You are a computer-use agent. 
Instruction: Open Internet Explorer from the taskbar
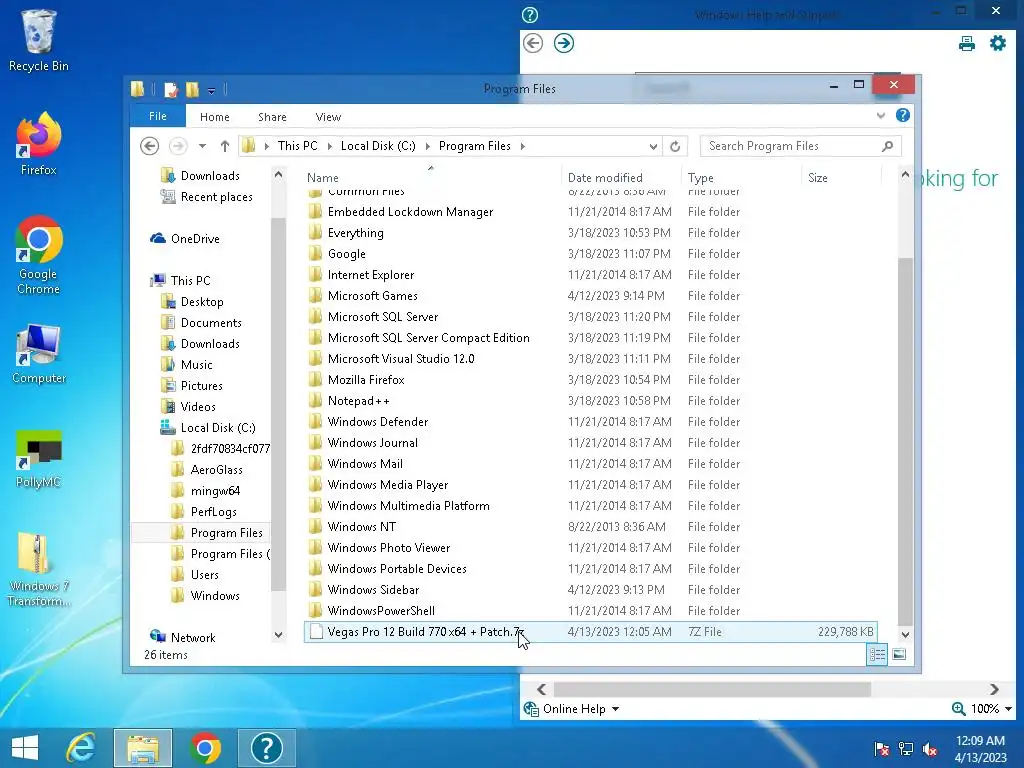(82, 748)
